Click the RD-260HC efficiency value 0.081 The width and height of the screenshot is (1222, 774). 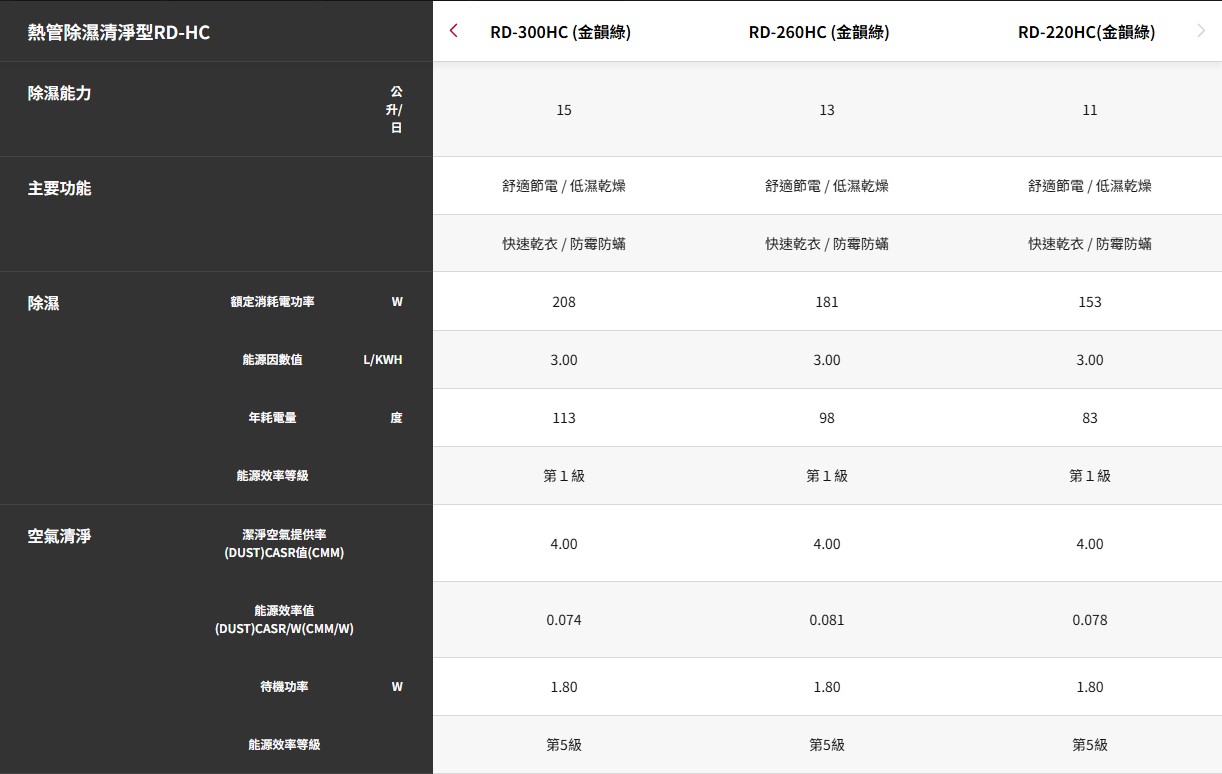[827, 620]
